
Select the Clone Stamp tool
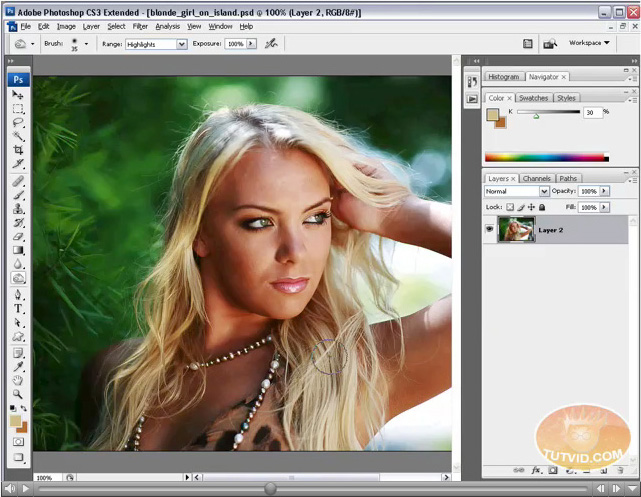point(18,209)
